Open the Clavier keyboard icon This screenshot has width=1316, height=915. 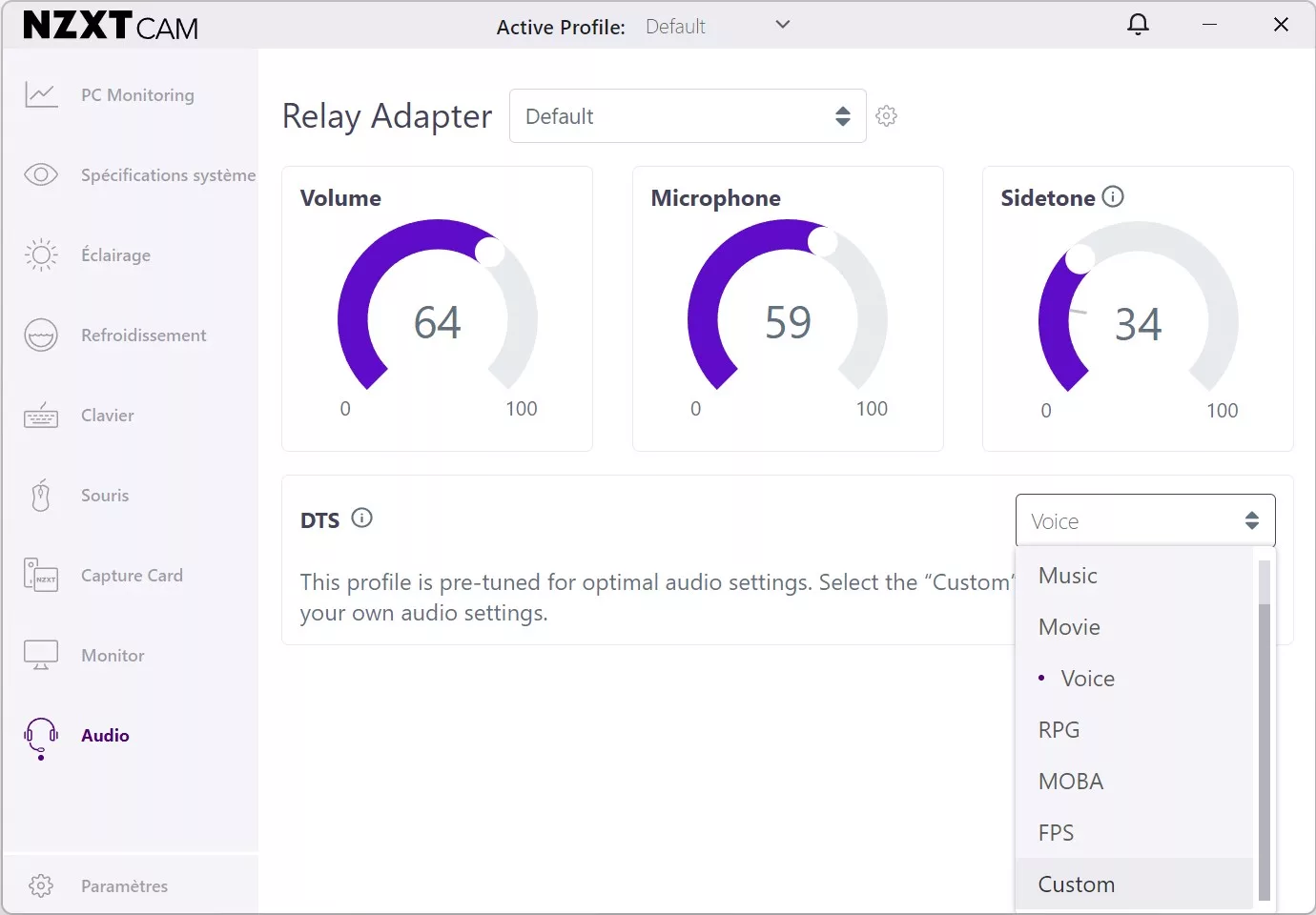coord(41,416)
